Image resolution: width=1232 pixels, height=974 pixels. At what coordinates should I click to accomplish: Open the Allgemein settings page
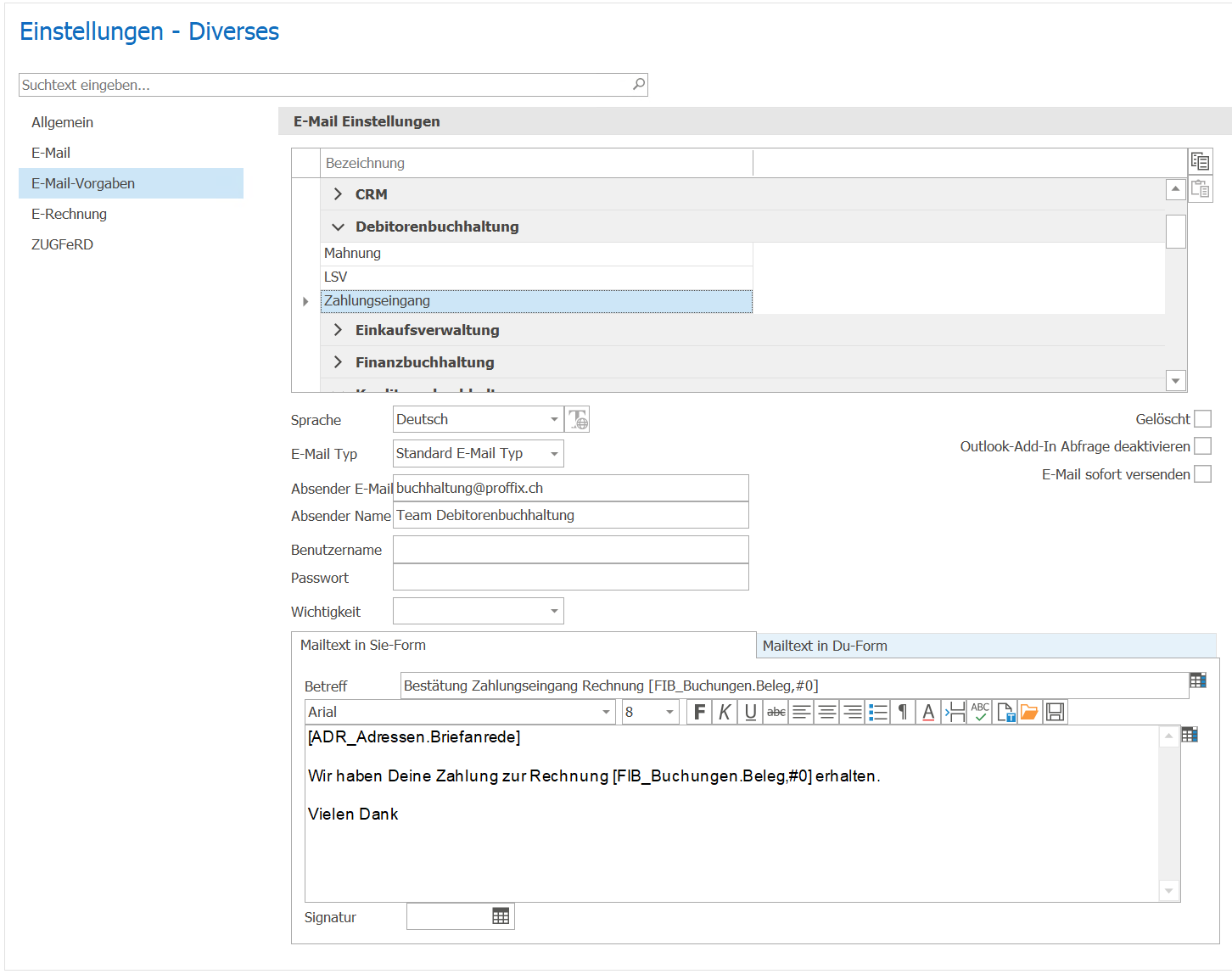click(131, 122)
